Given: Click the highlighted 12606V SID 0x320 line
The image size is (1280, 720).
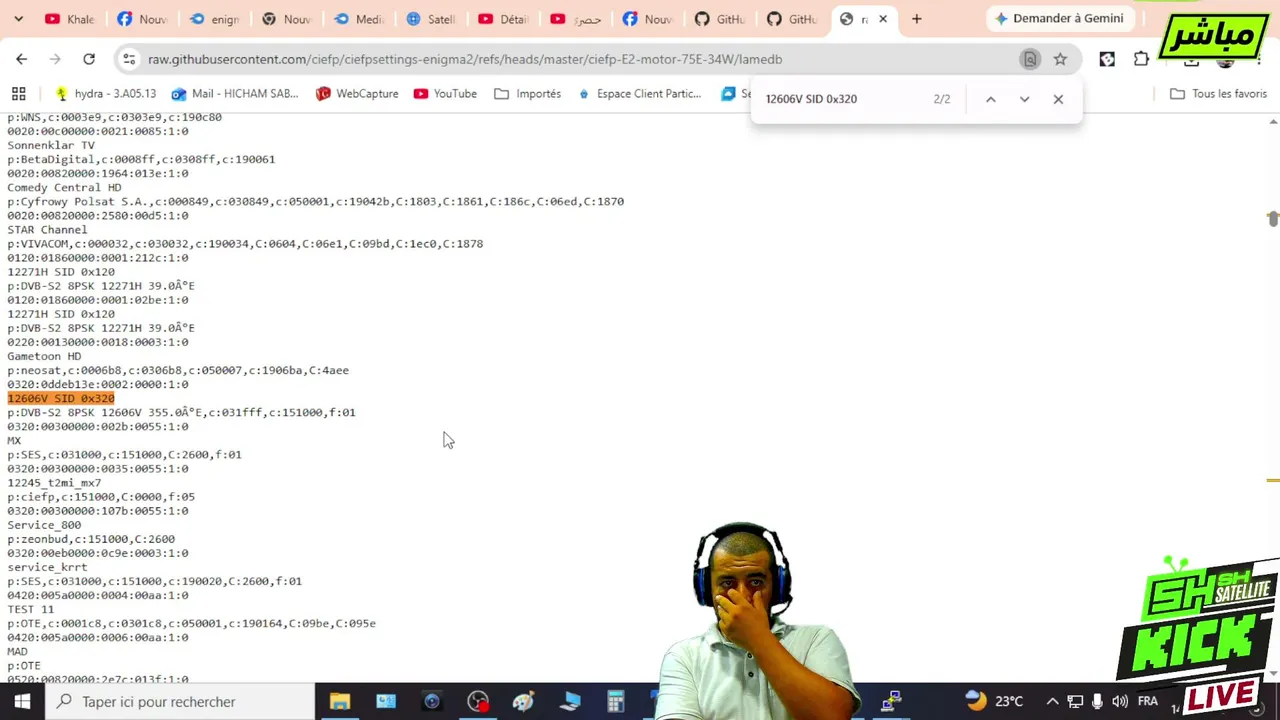Looking at the screenshot, I should (x=61, y=398).
